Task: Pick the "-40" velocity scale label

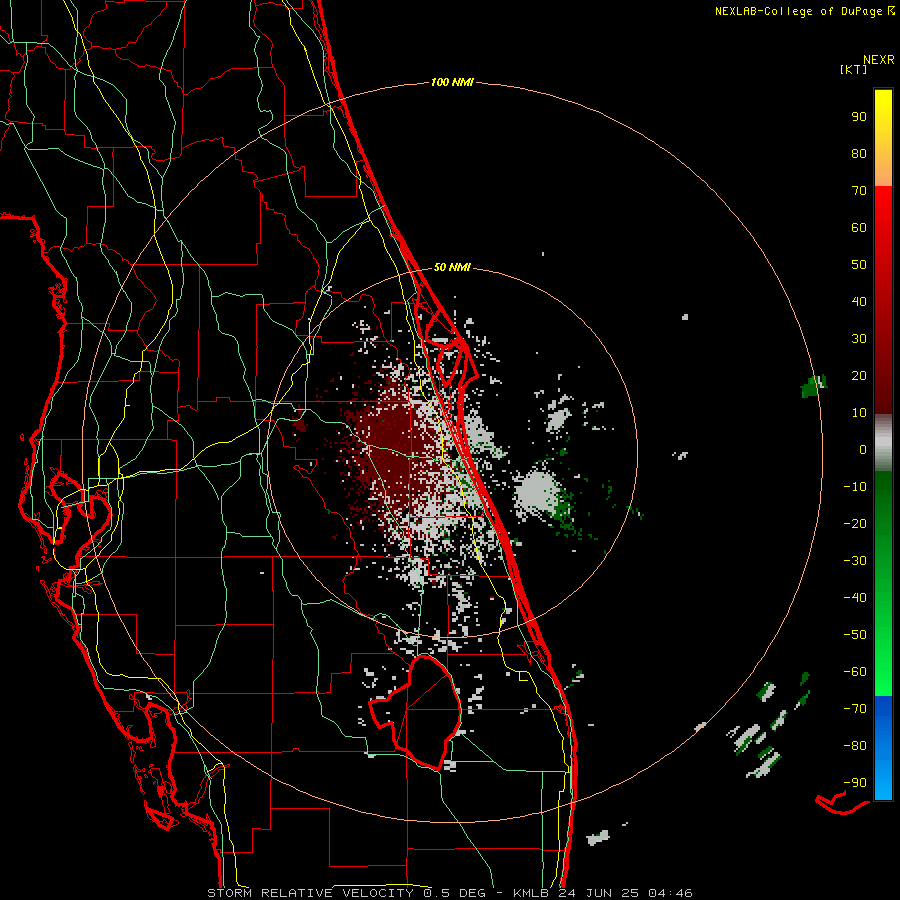Action: pyautogui.click(x=855, y=598)
